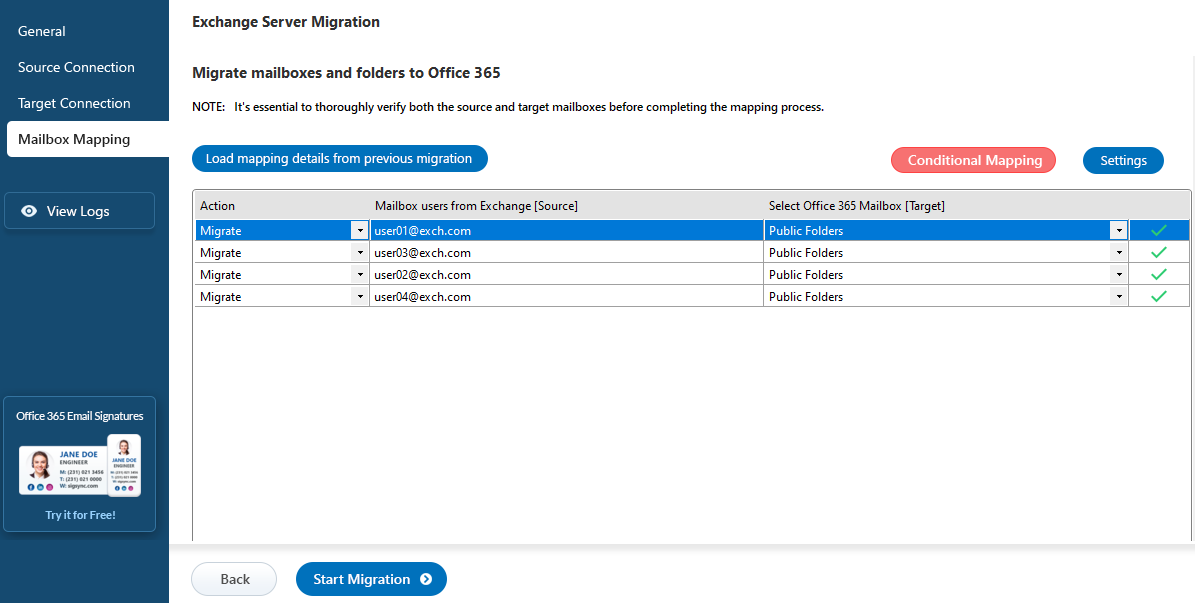Click the Try it for Free link

pos(80,515)
